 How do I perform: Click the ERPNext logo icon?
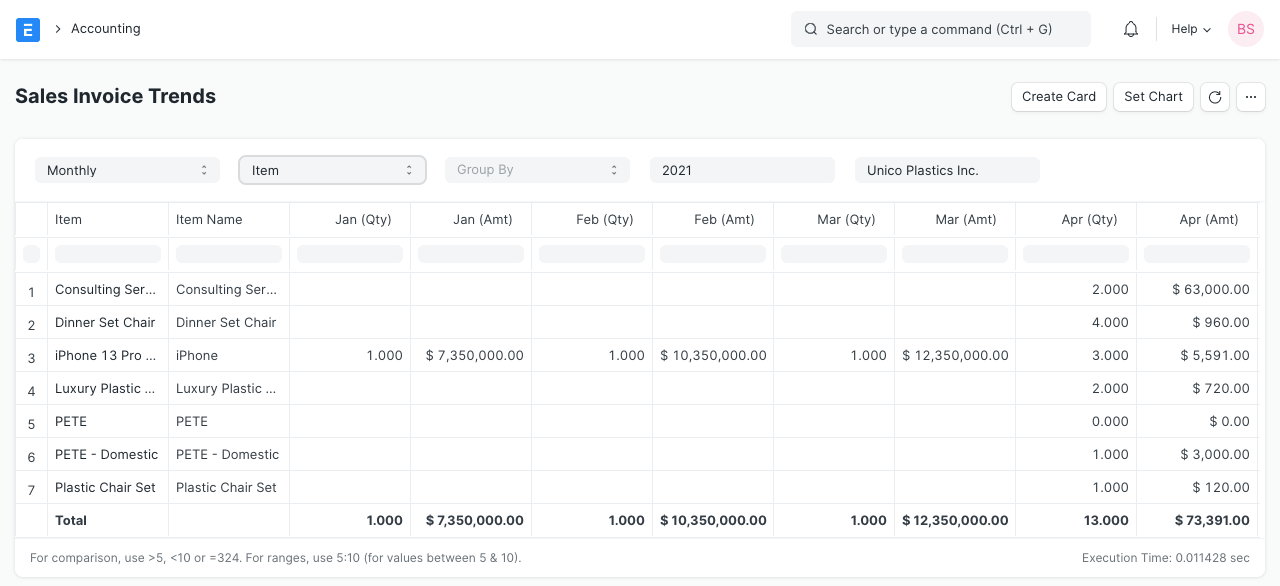pos(28,29)
